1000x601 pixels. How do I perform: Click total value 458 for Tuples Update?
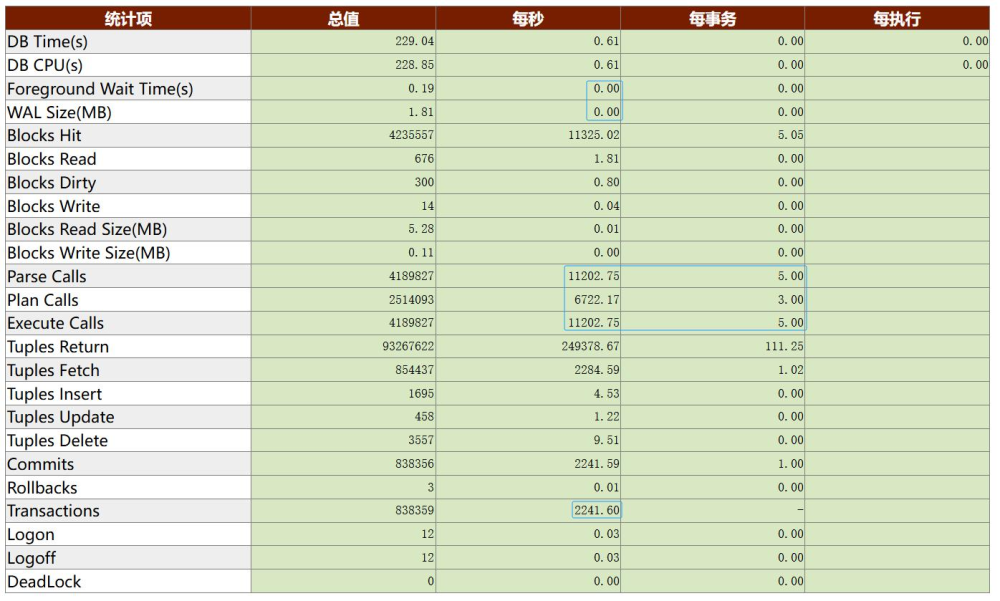coord(424,417)
